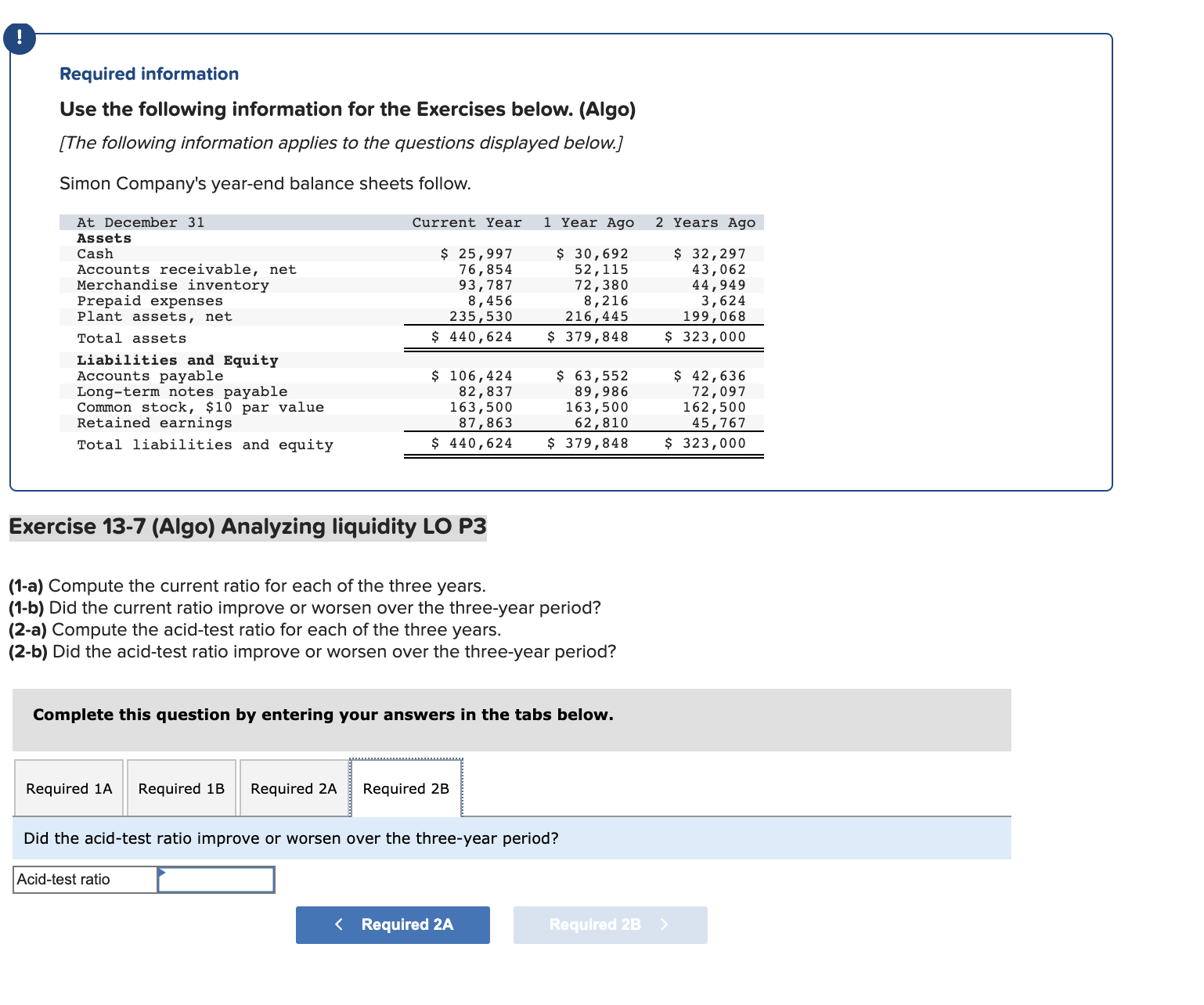Click the Exercise 13-7 Analyzing liquidity heading
1204x1005 pixels.
pos(247,527)
